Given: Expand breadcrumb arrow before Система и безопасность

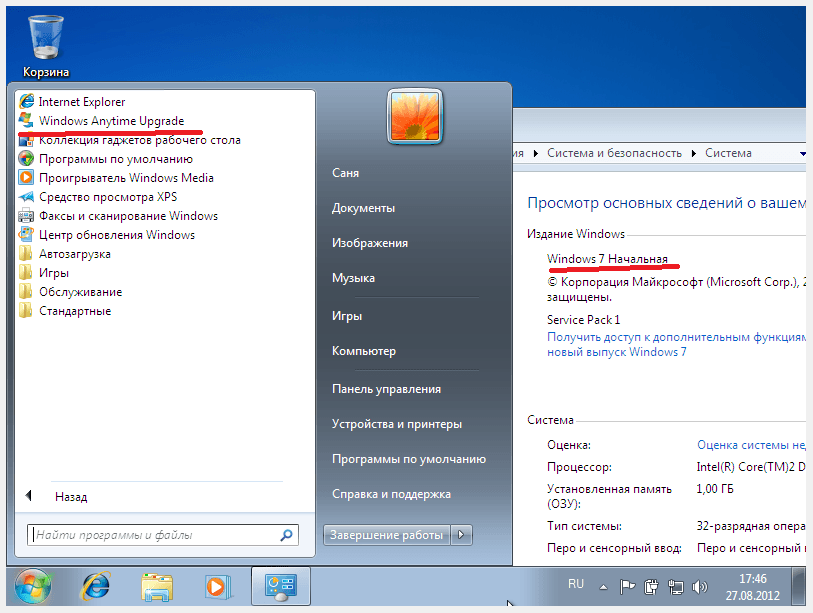Looking at the screenshot, I should pos(536,153).
